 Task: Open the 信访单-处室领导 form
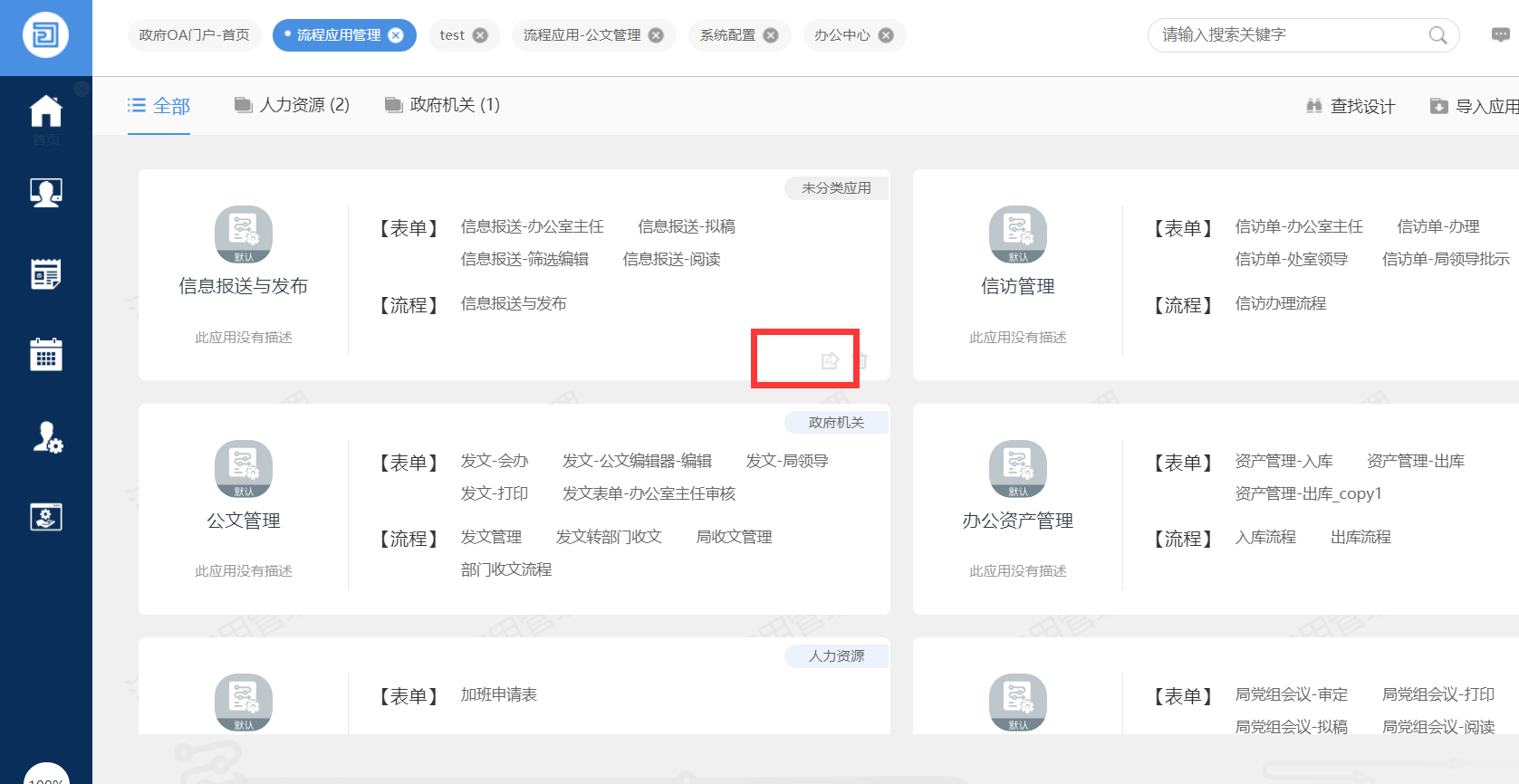click(x=1292, y=259)
